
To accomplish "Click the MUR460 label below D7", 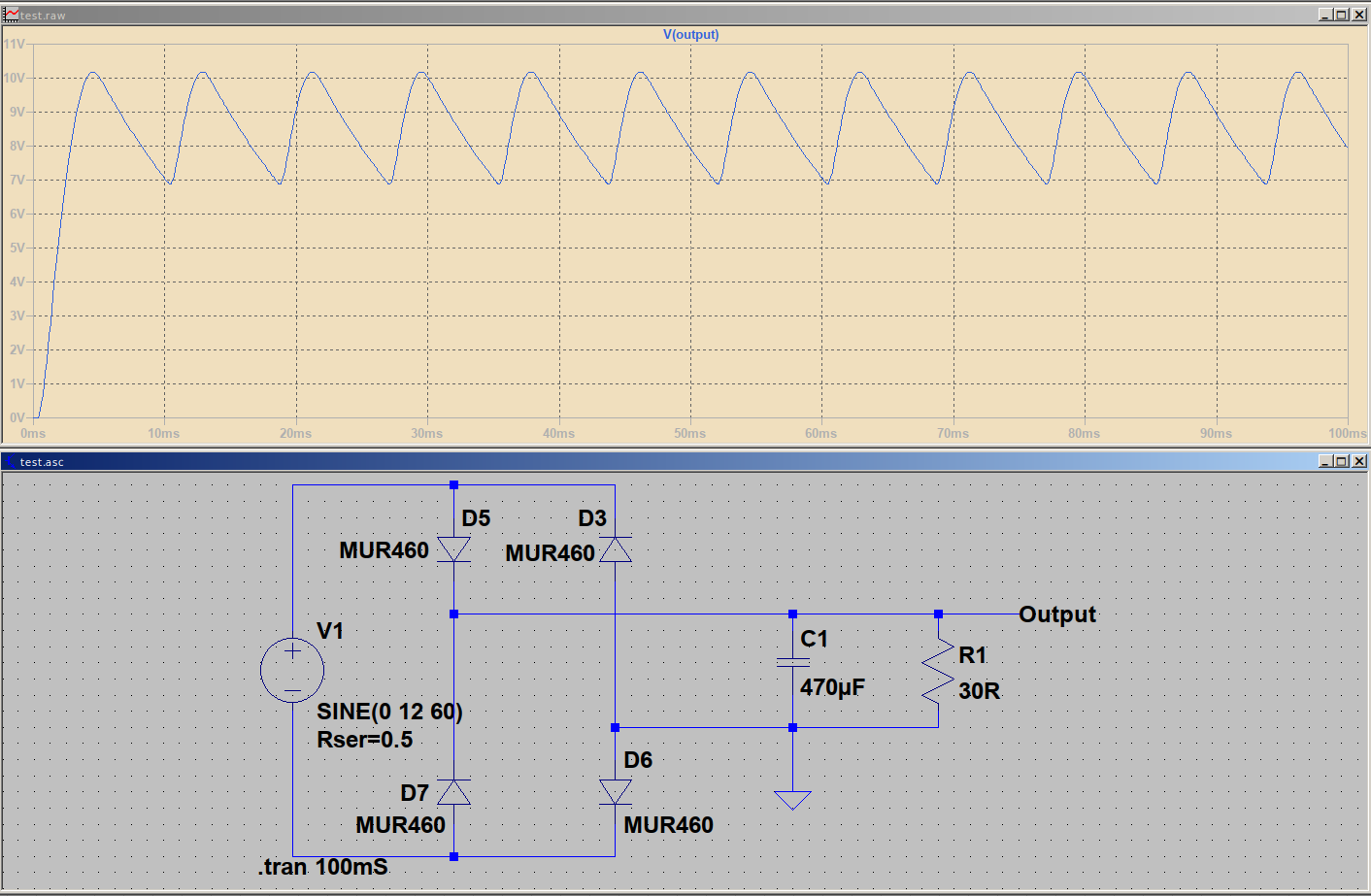I will pyautogui.click(x=400, y=825).
